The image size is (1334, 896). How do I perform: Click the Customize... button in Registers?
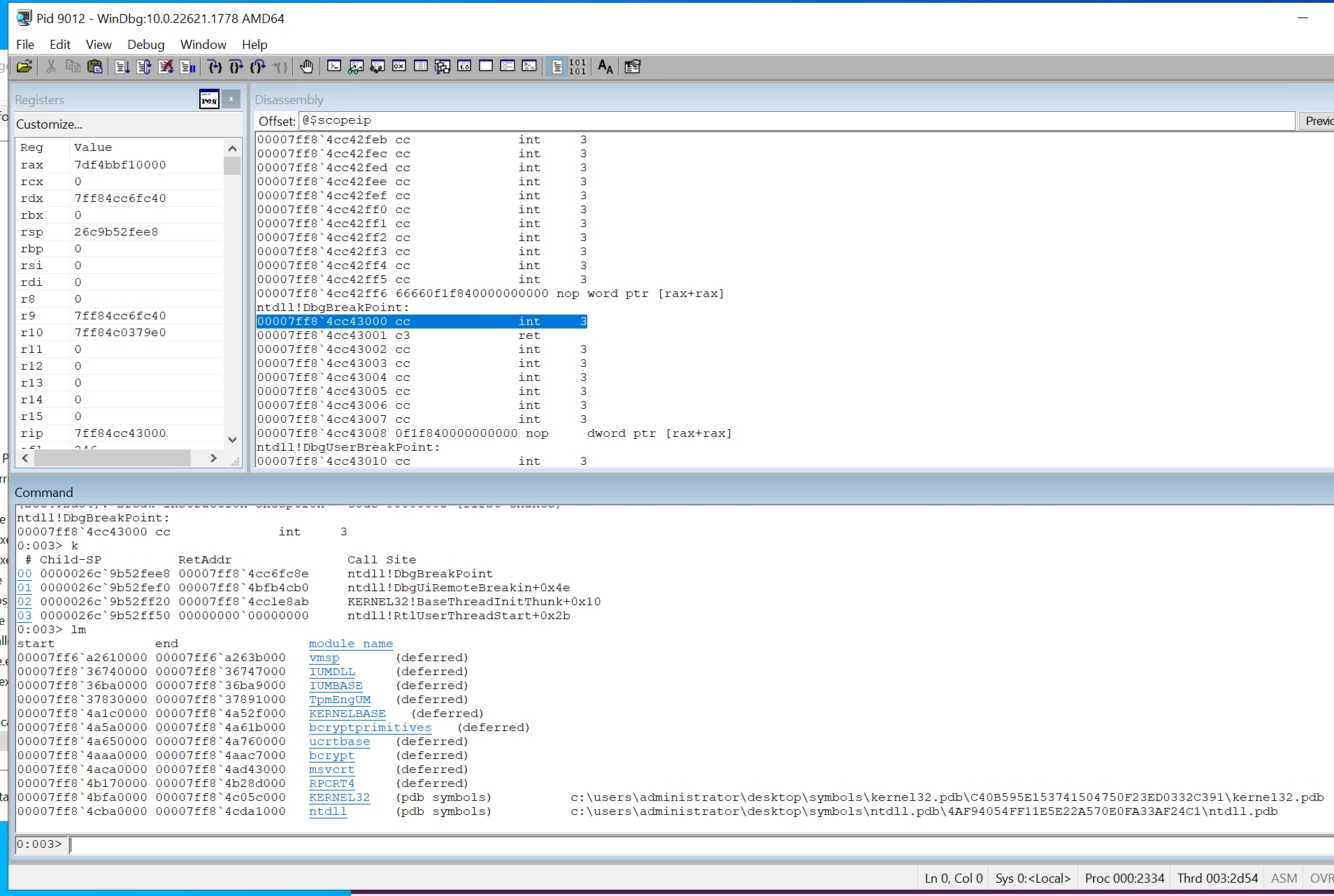[x=49, y=124]
